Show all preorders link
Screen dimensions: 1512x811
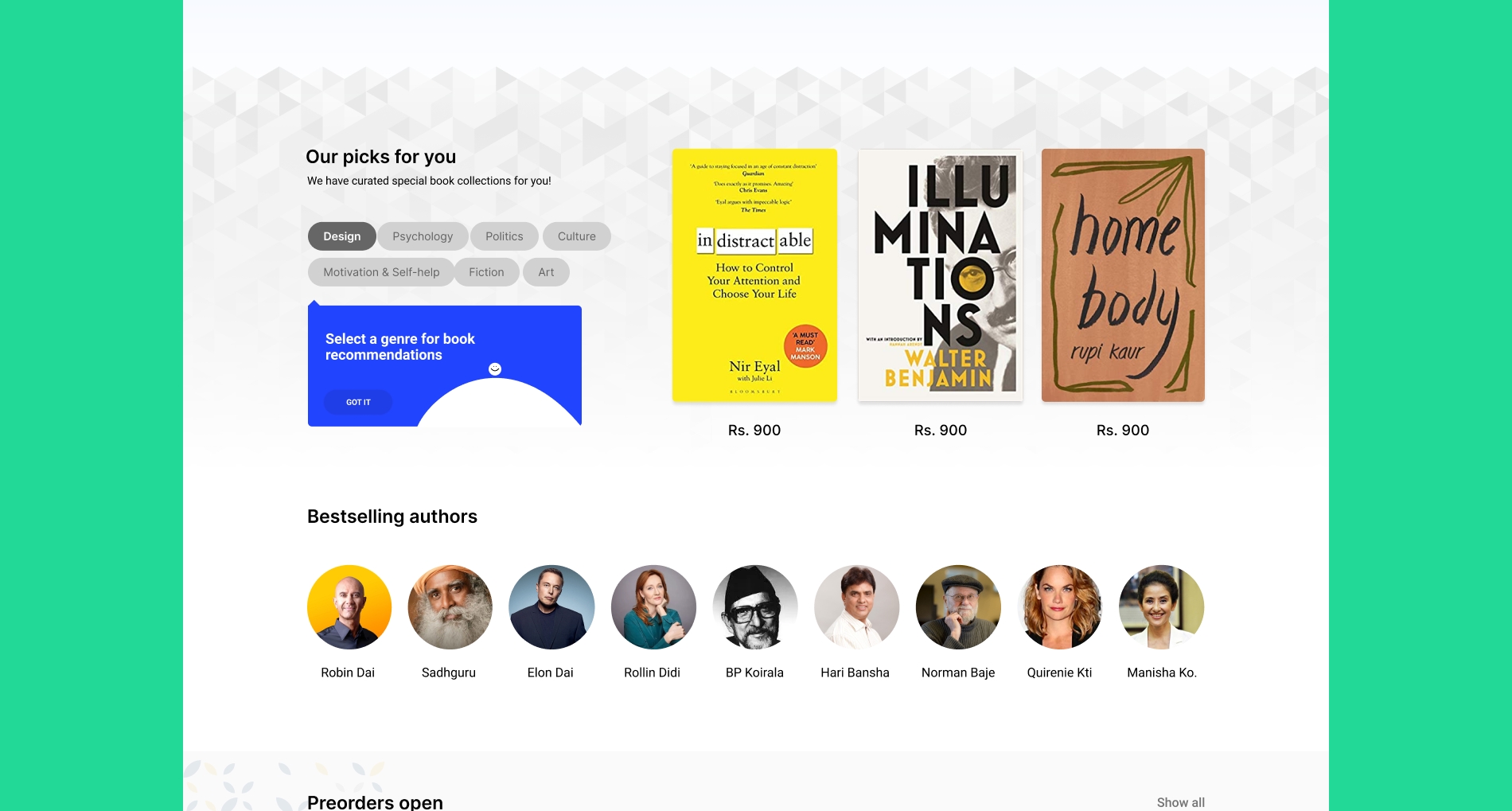click(x=1180, y=802)
